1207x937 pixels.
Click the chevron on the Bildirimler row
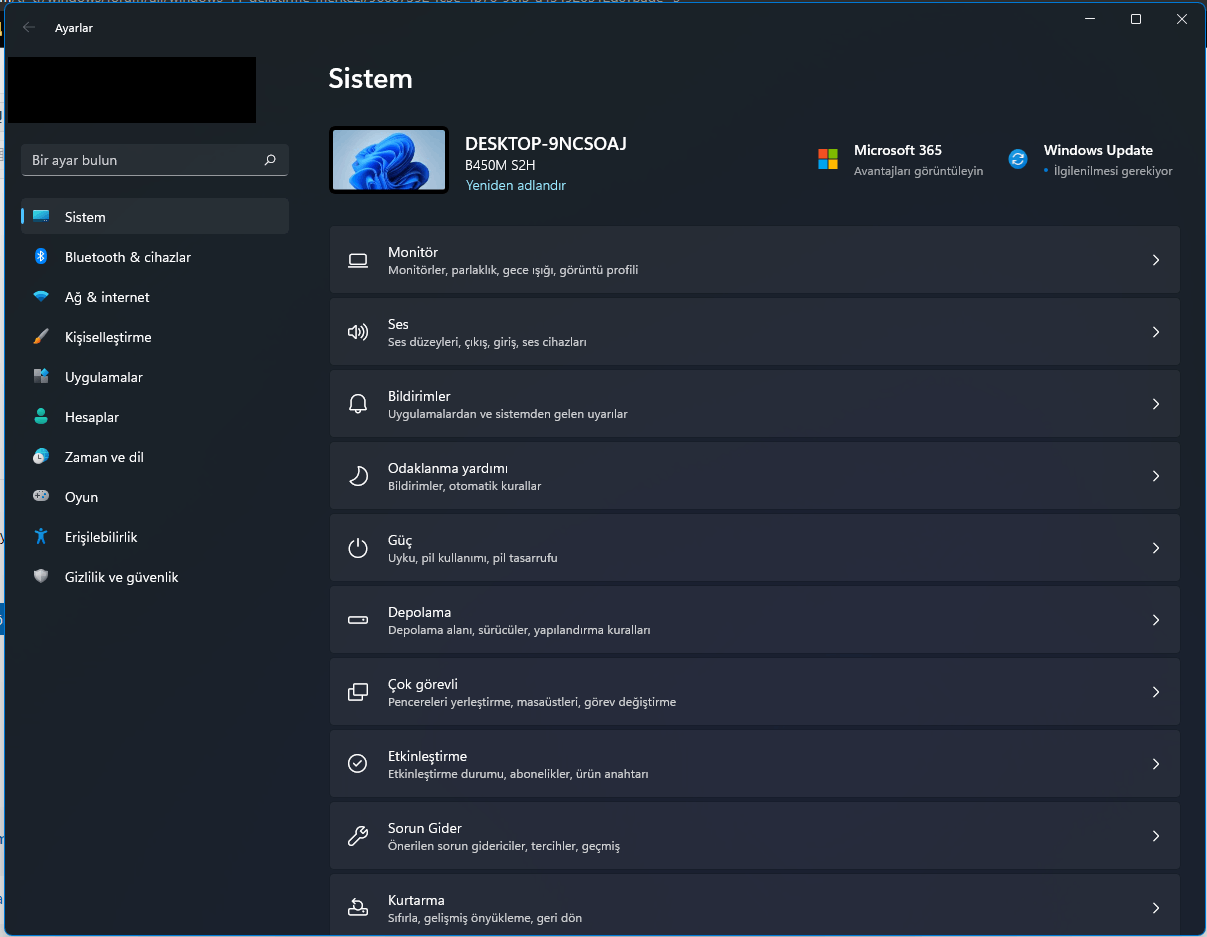tap(1156, 404)
